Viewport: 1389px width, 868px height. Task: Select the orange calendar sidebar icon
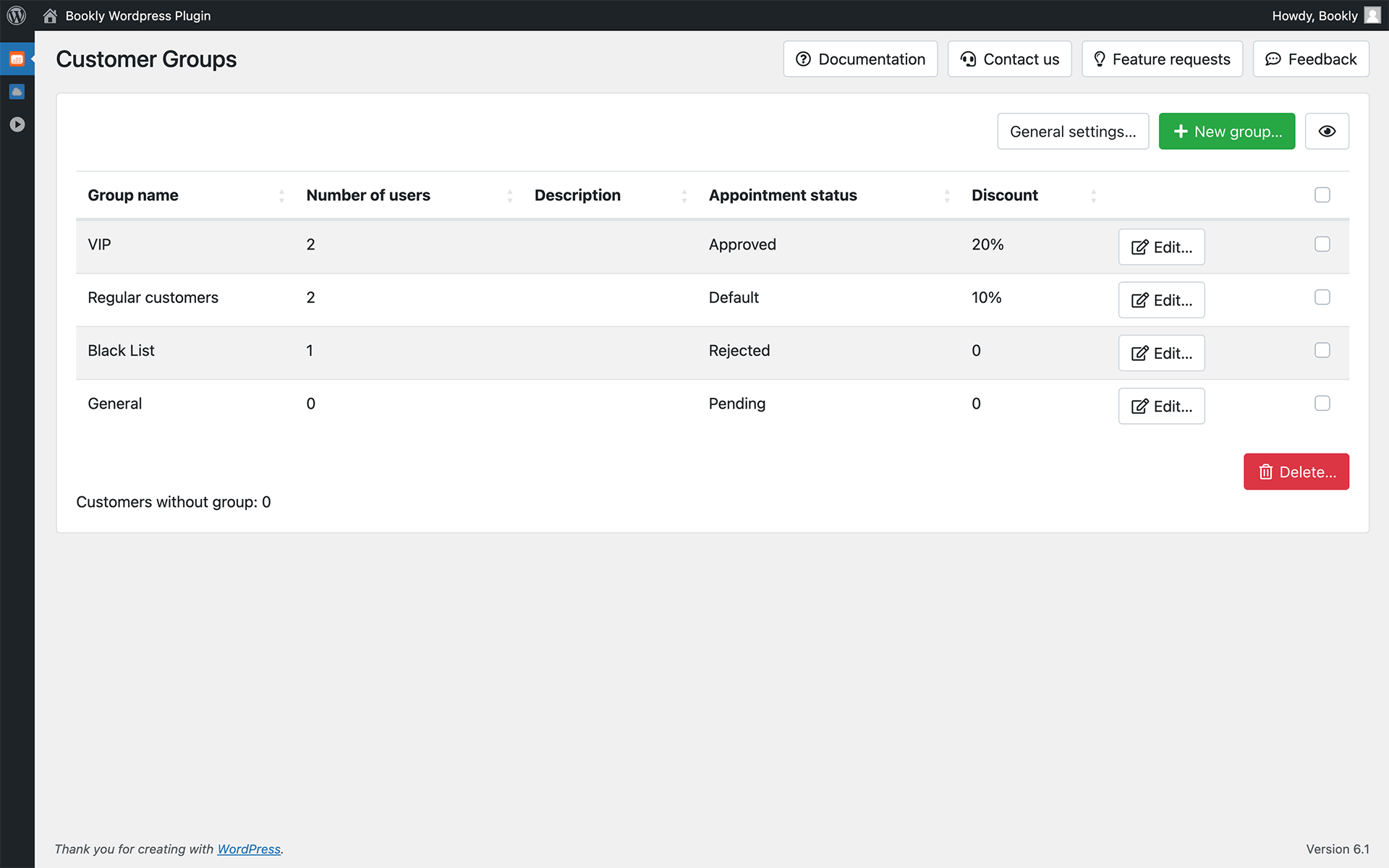point(17,59)
